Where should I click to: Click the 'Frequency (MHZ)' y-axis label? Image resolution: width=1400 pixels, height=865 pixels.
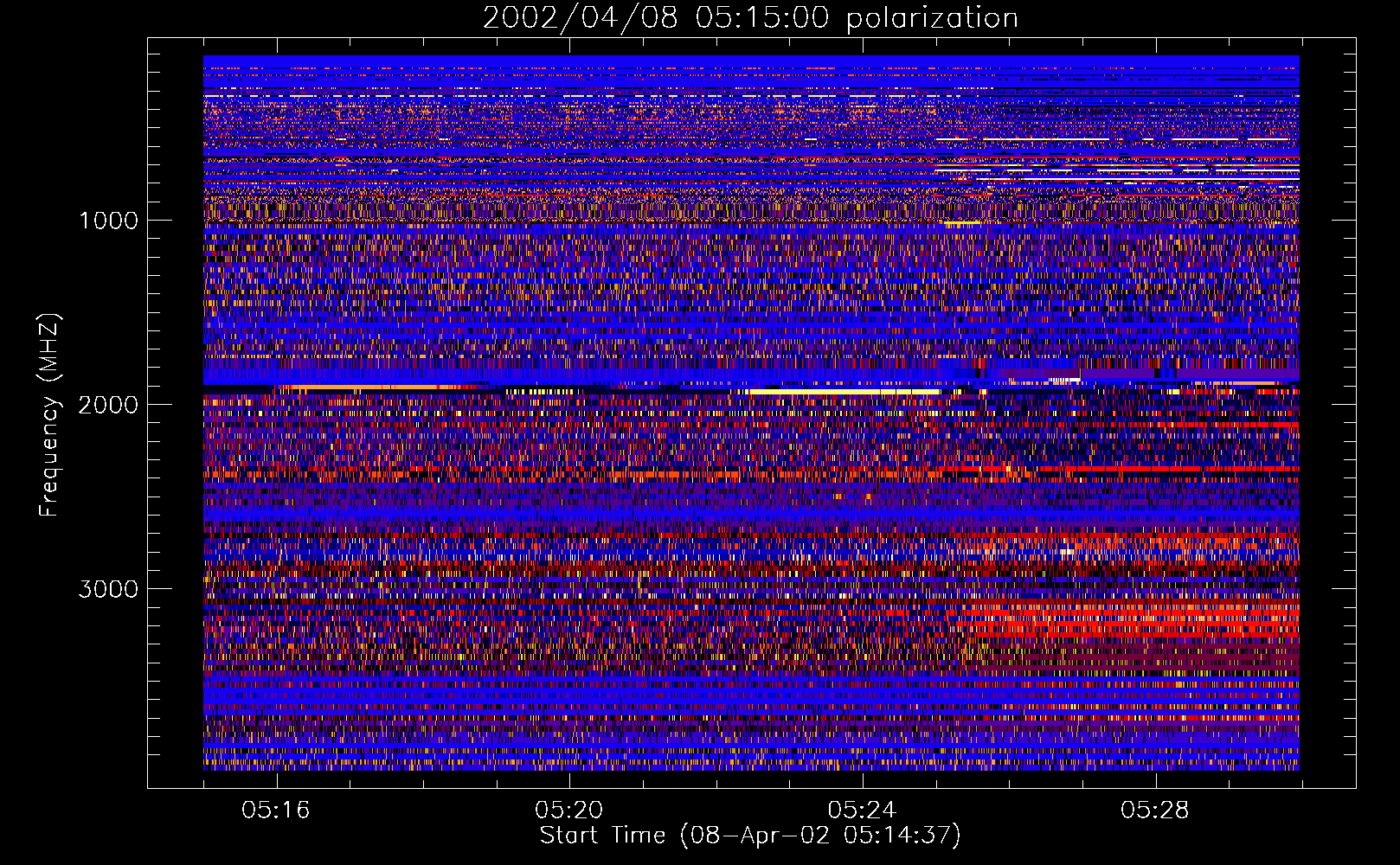(49, 416)
